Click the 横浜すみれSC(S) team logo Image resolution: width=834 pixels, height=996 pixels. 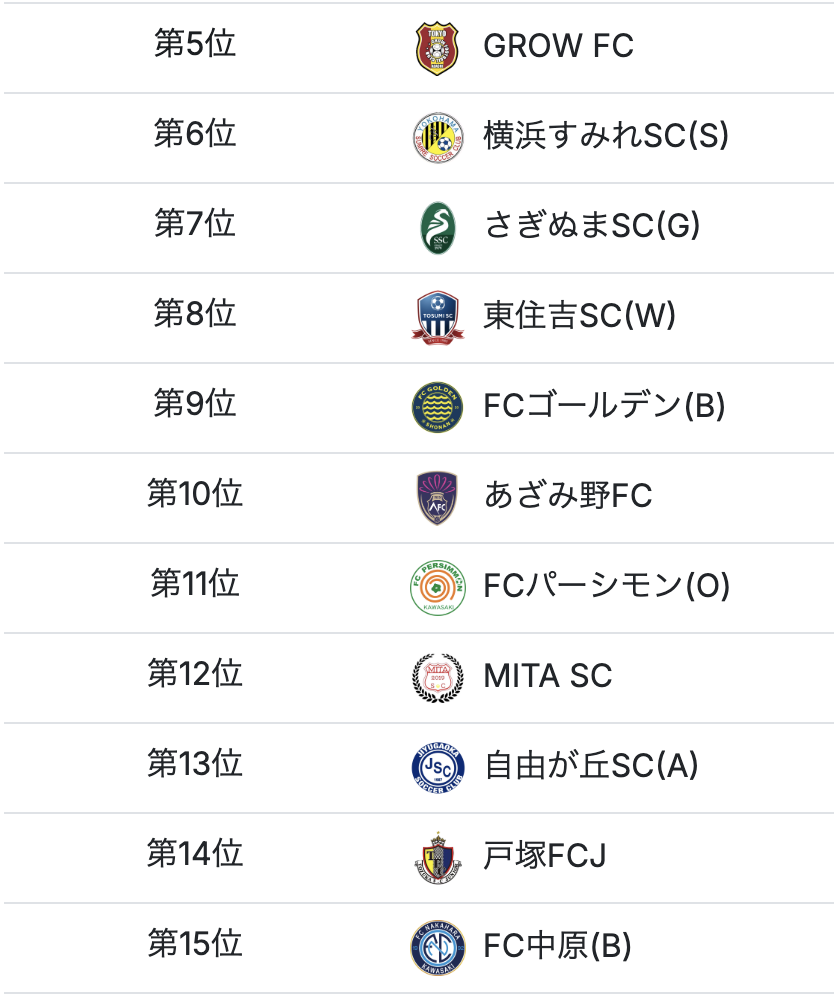(437, 138)
